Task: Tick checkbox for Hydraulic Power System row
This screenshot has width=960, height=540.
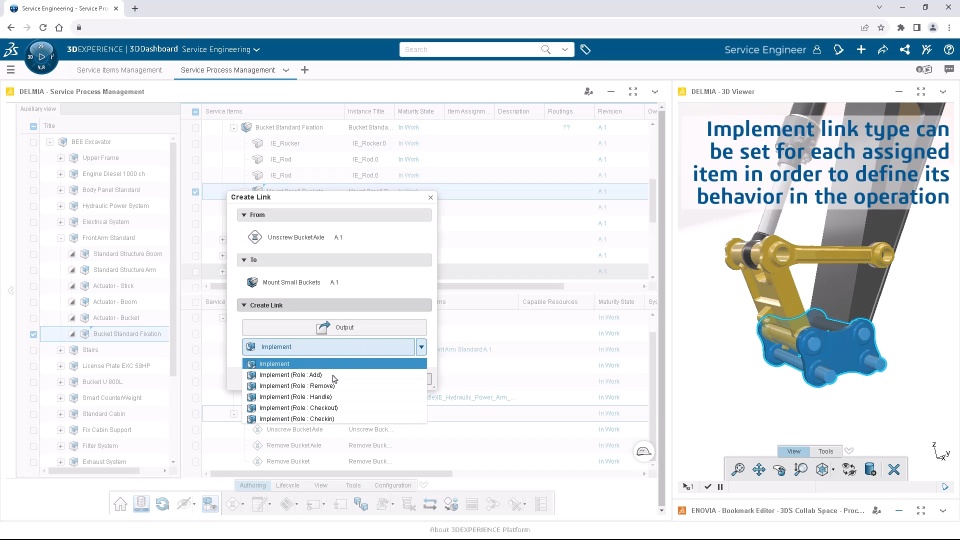Action: (34, 206)
